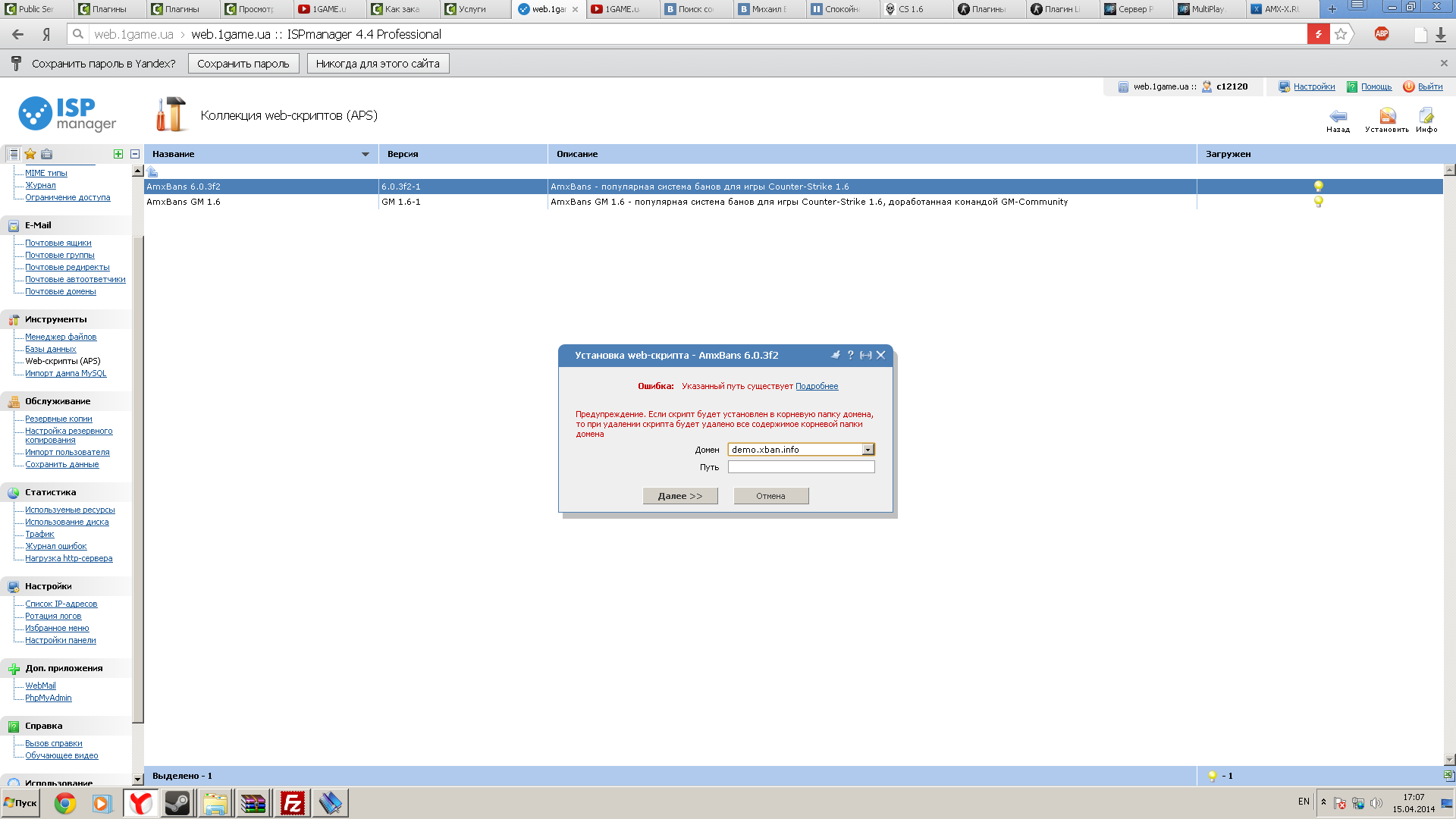Click the lightbulb in AmxBans GM 1.6 row
Image resolution: width=1456 pixels, height=819 pixels.
[1318, 202]
